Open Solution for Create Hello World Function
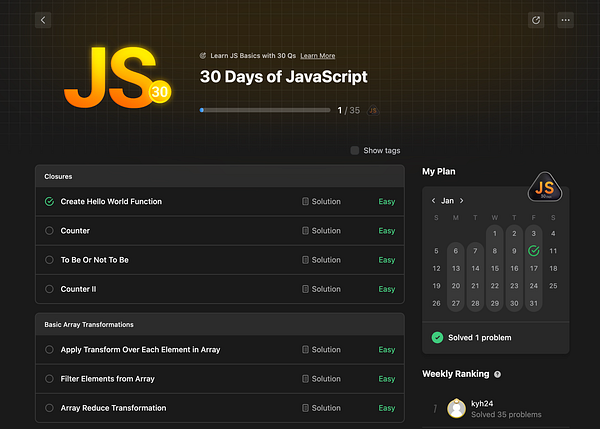The width and height of the screenshot is (600, 429). [326, 201]
